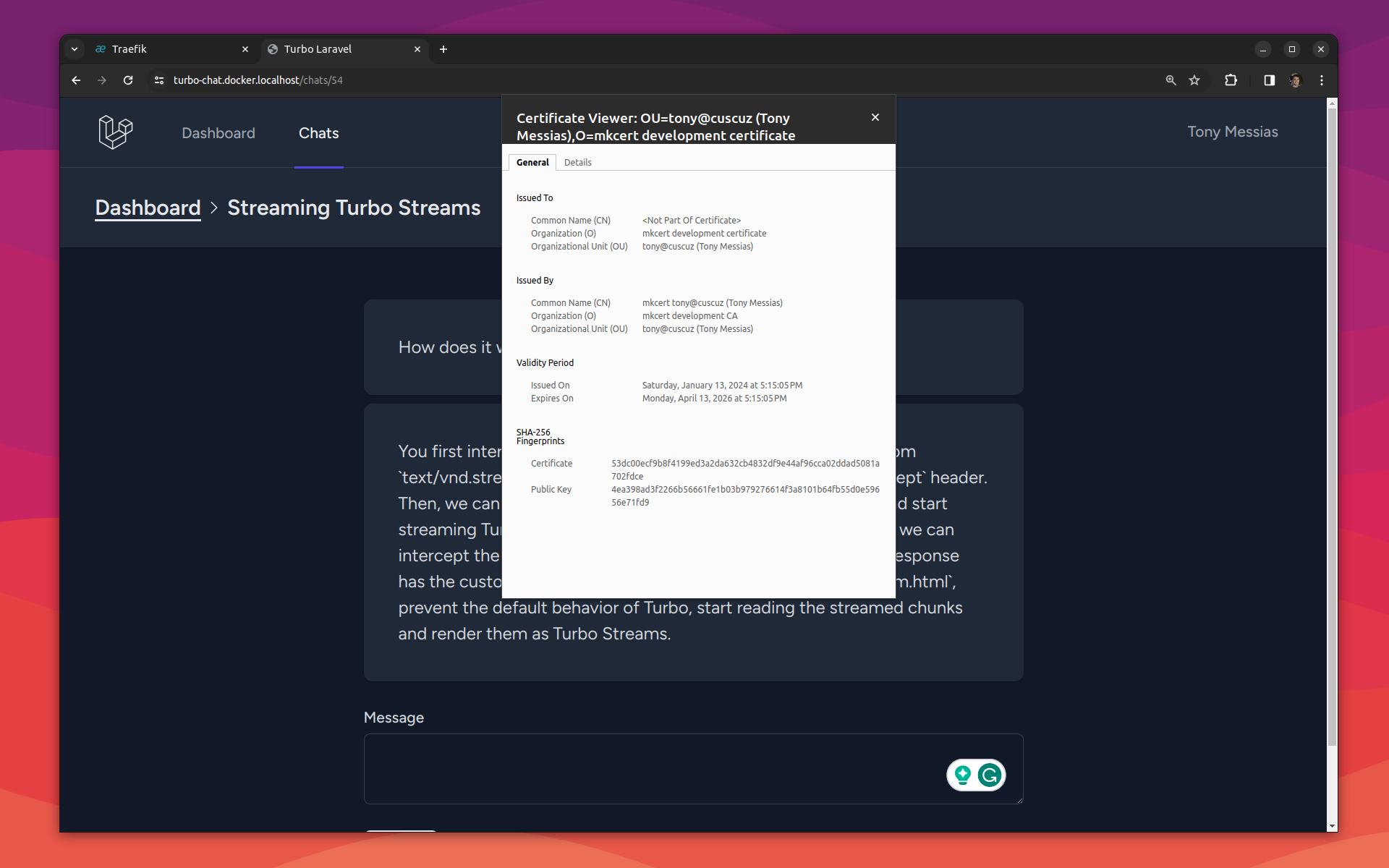Open the Chats nav link
The image size is (1389, 868).
(x=319, y=133)
